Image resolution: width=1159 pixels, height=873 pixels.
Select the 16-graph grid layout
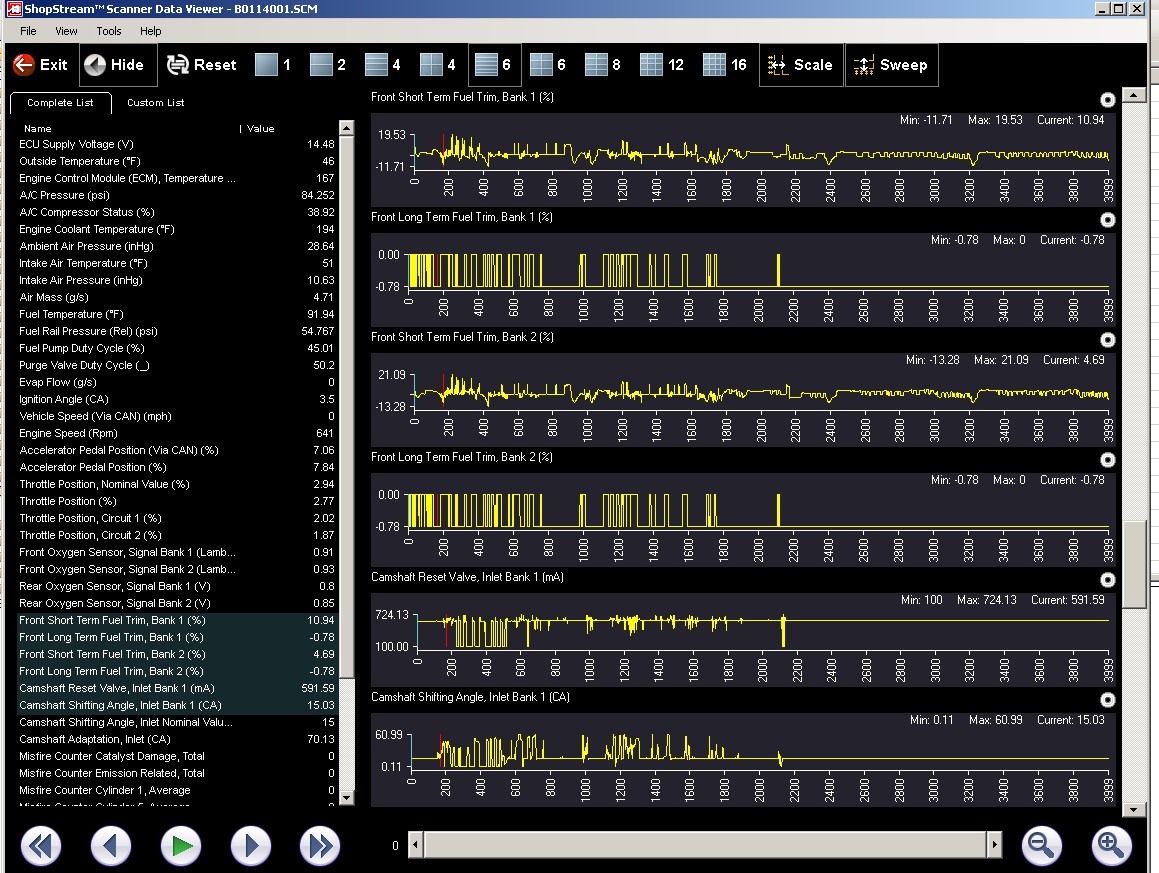(725, 65)
